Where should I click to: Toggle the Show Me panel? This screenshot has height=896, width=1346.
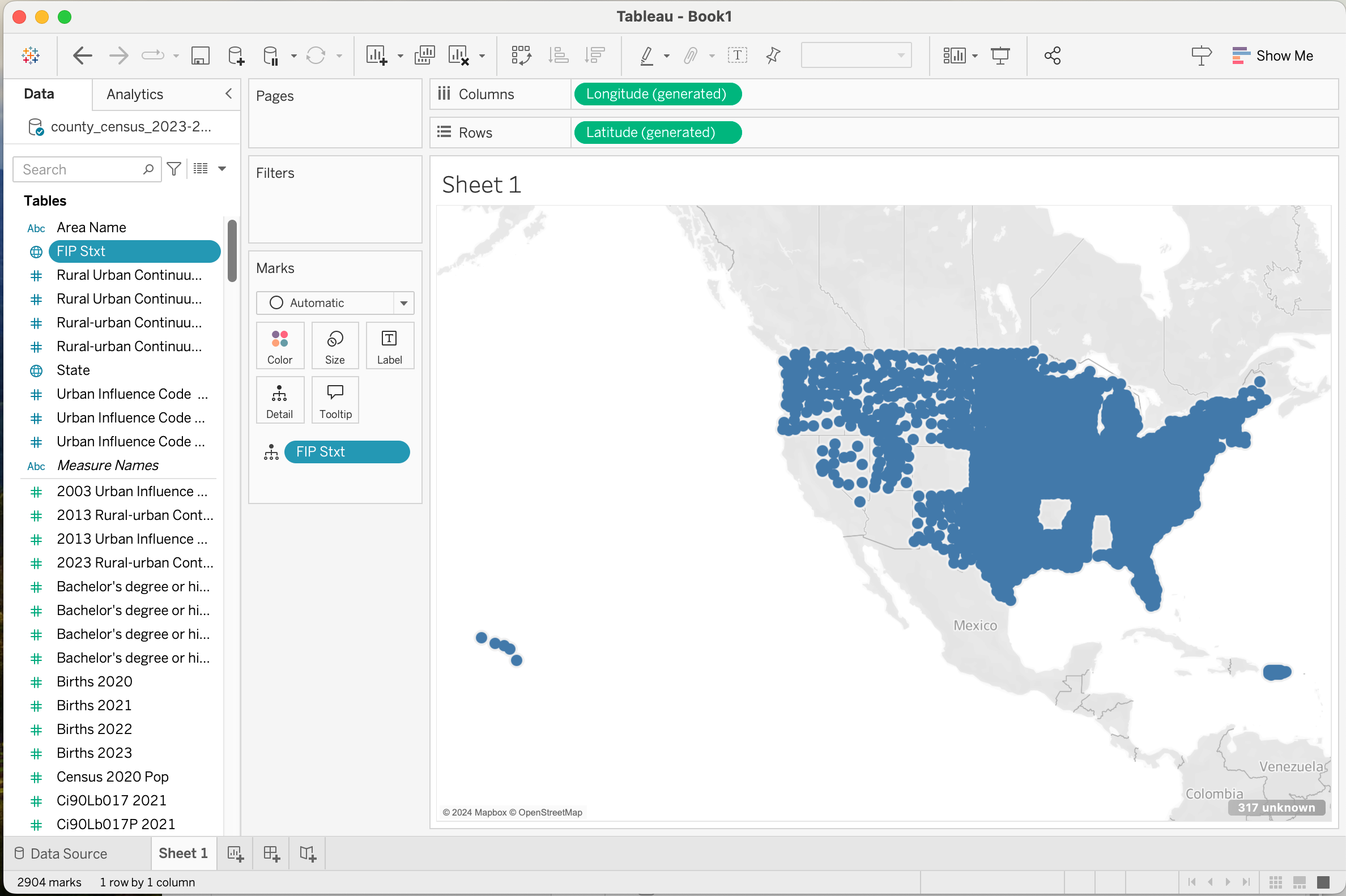pos(1272,56)
